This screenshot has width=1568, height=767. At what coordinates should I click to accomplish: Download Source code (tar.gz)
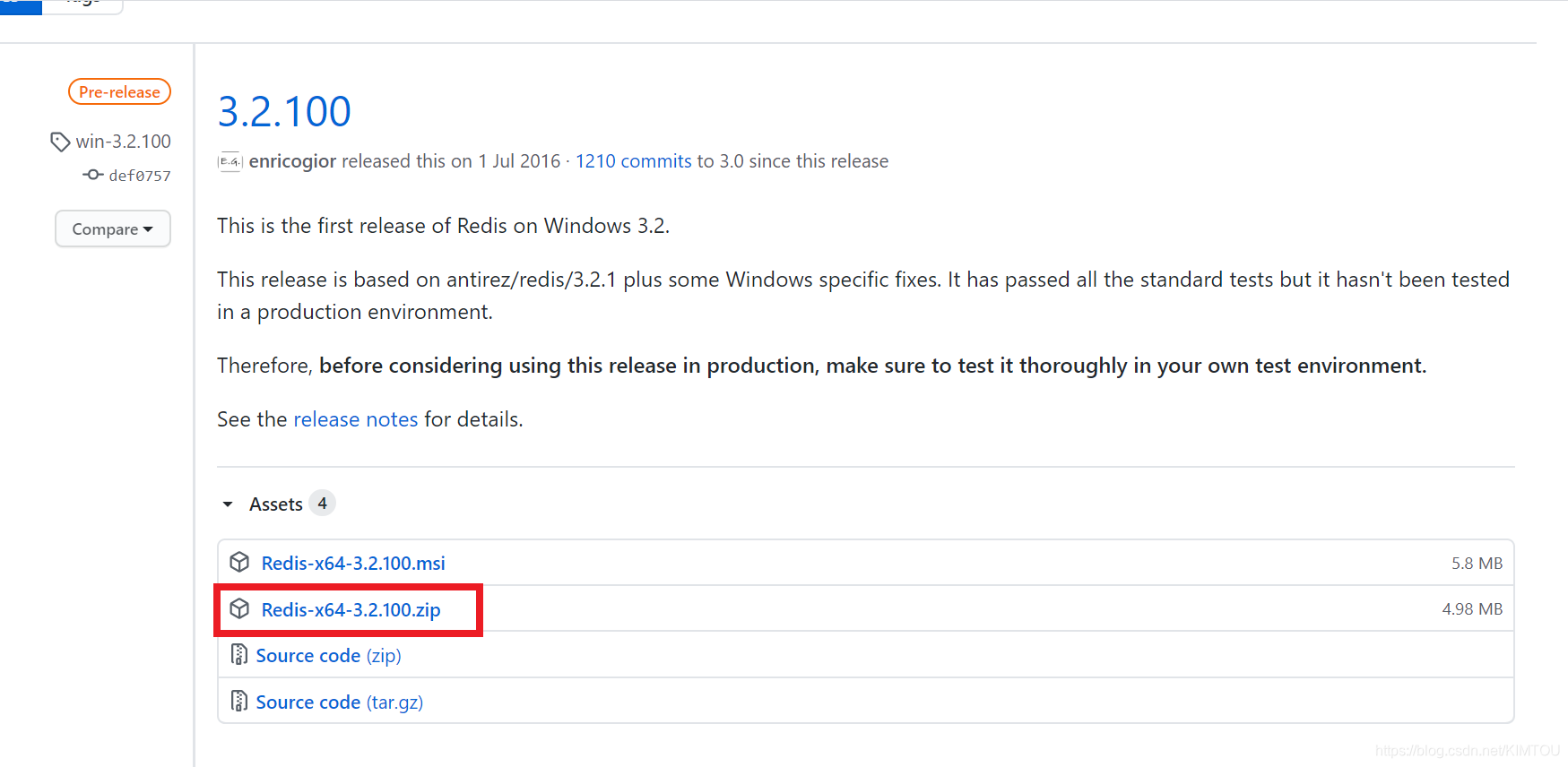[340, 702]
